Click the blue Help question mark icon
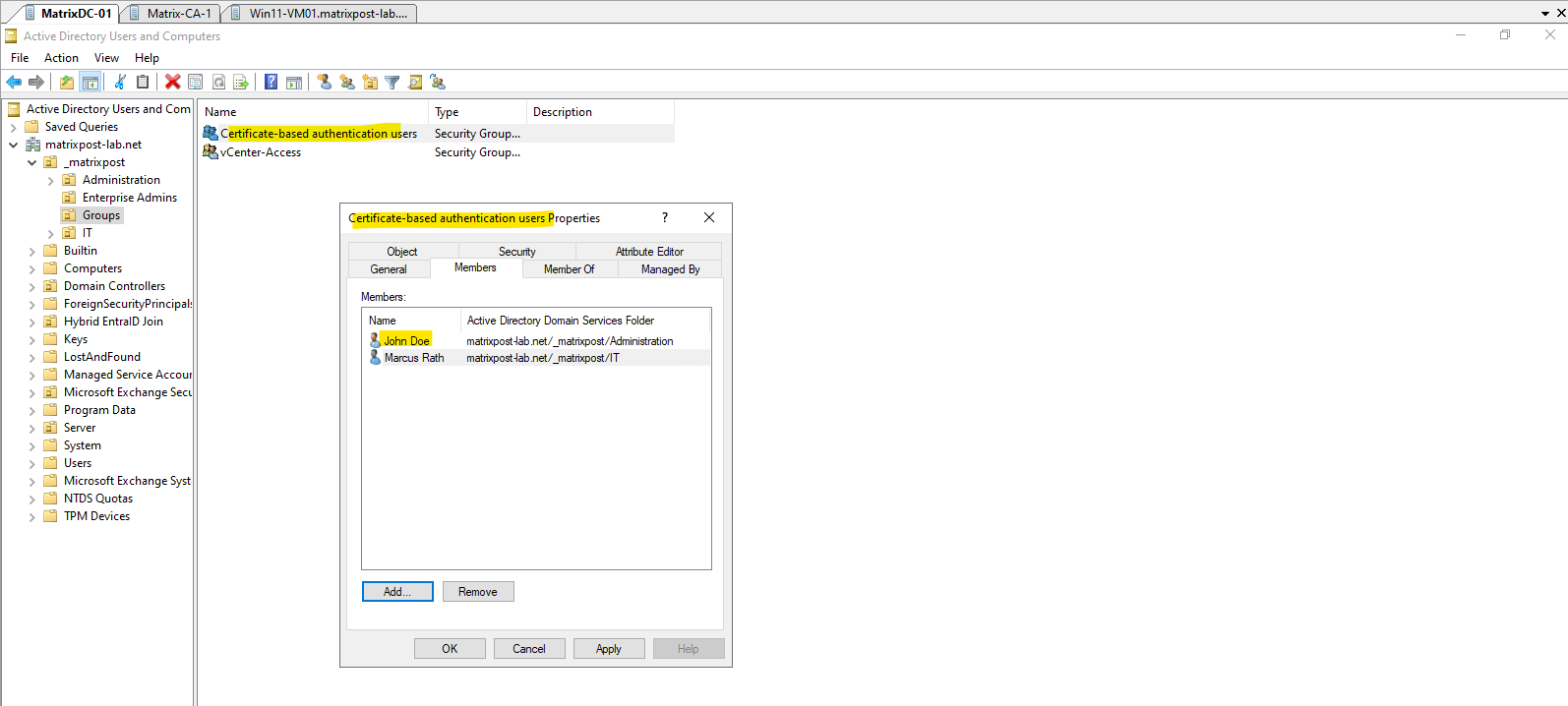The height and width of the screenshot is (706, 1568). pyautogui.click(x=271, y=82)
